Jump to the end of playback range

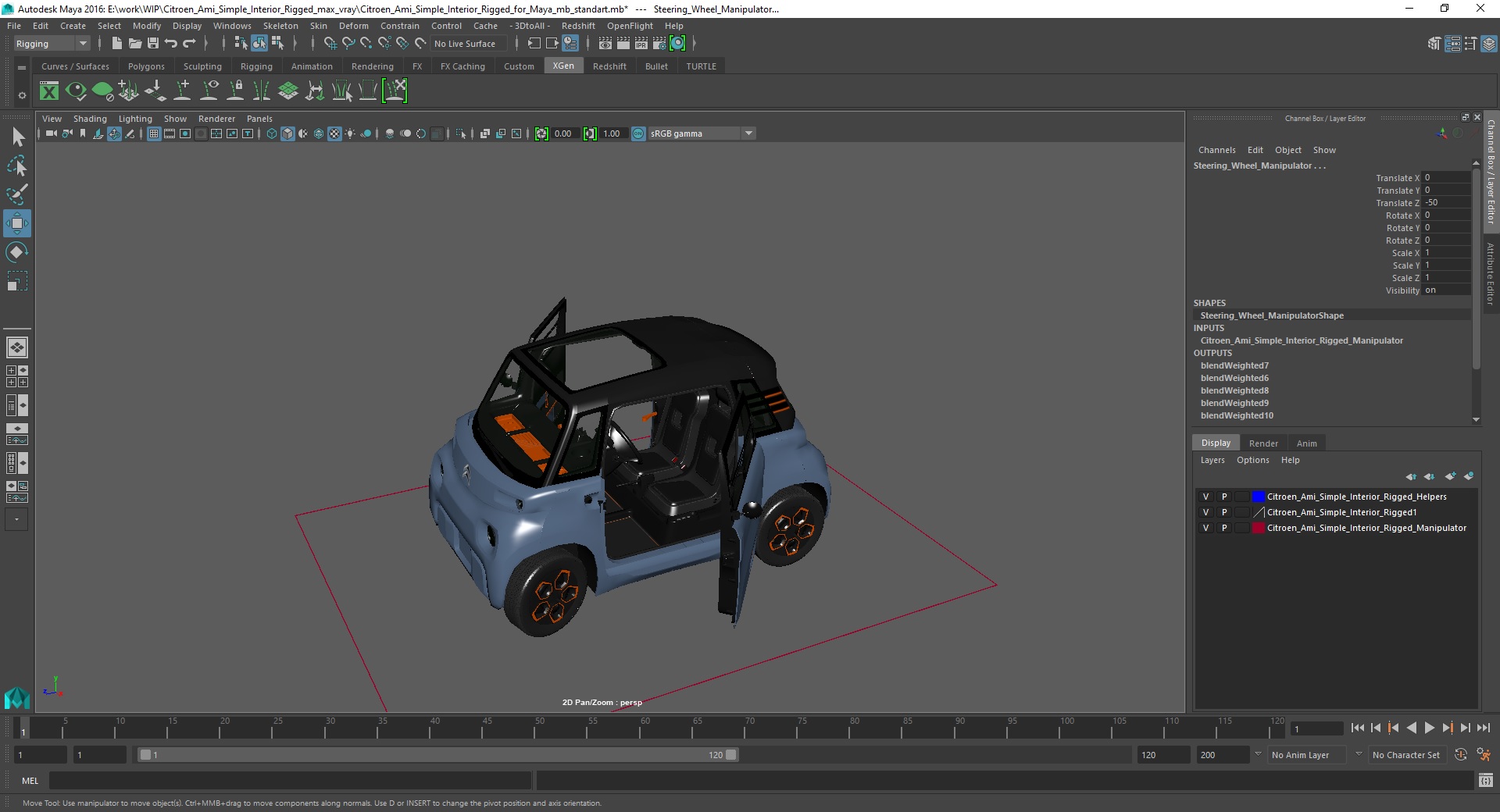1483,728
